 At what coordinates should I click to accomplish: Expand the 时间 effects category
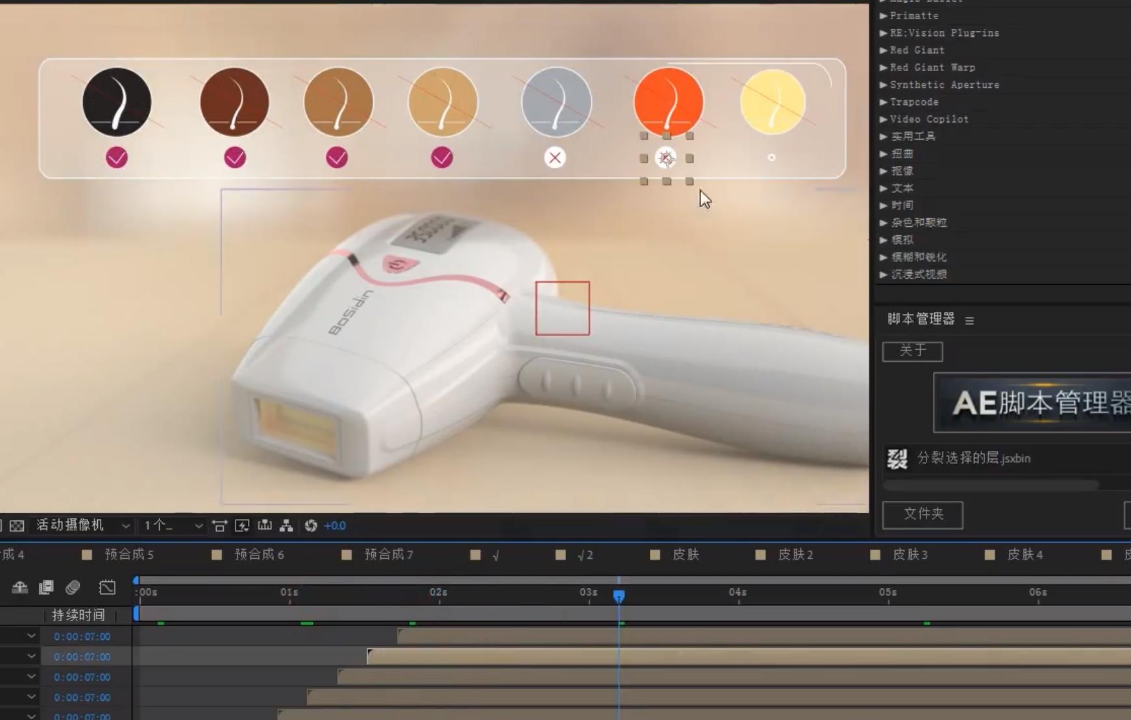[883, 206]
